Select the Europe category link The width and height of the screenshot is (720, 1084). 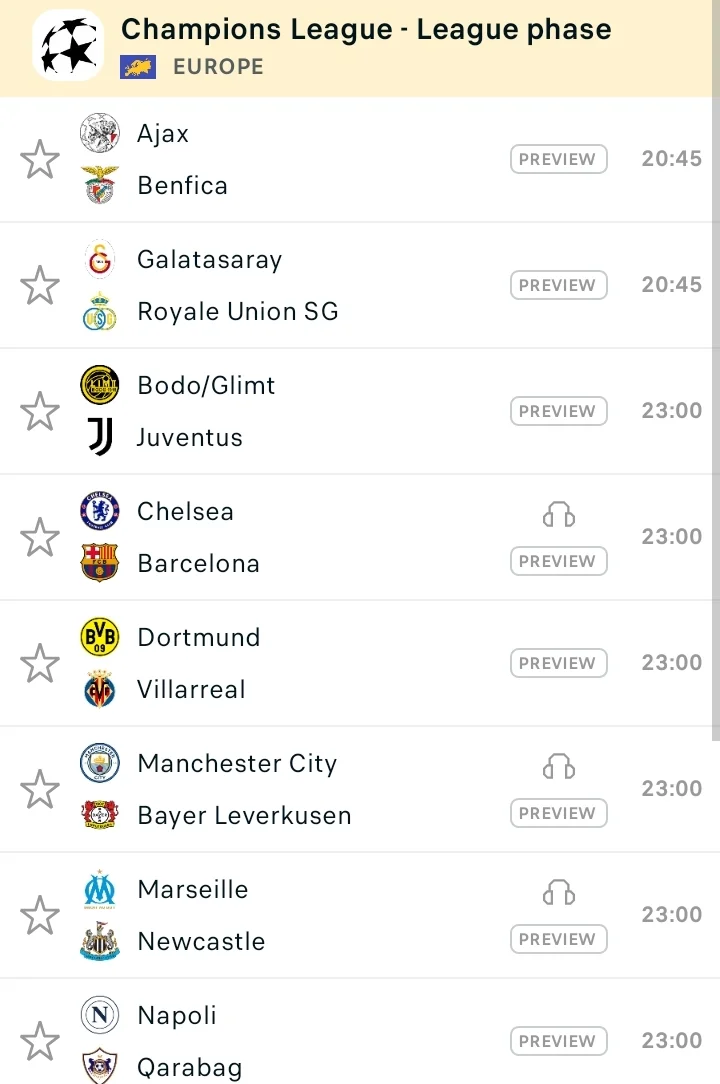coord(218,68)
